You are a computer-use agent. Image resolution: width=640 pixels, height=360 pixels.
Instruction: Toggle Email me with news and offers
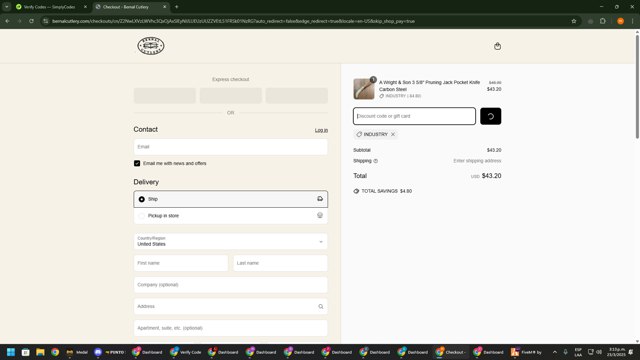(137, 163)
